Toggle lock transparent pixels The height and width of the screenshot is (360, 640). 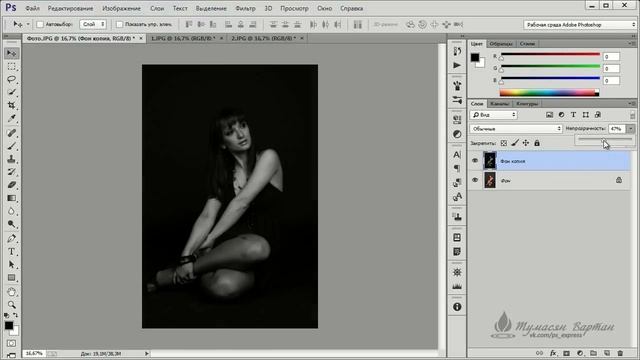point(504,143)
